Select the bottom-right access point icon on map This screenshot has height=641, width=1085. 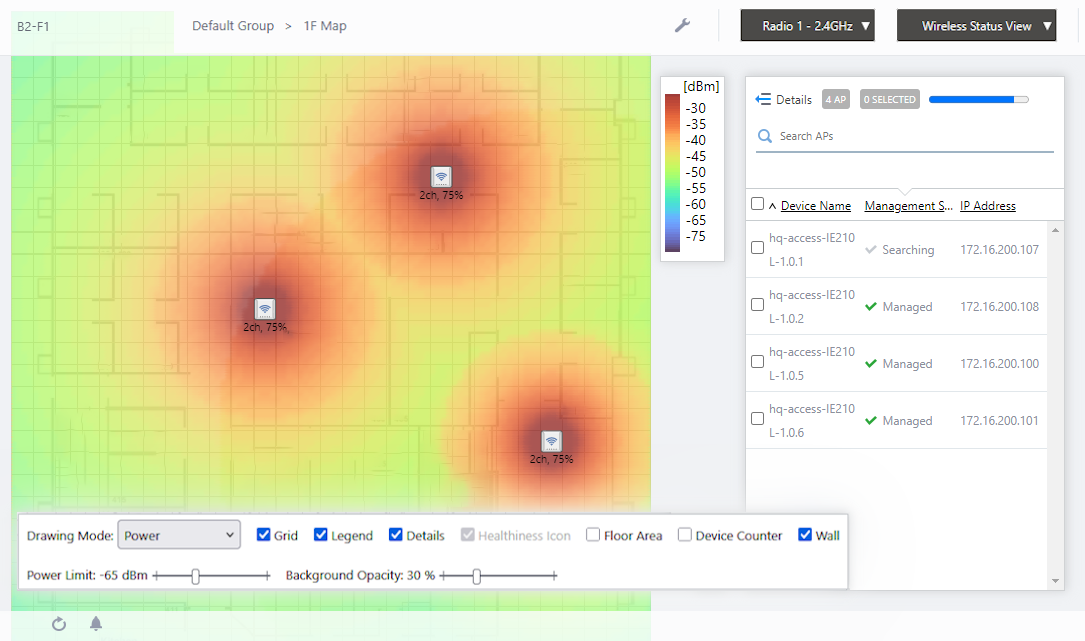point(551,441)
